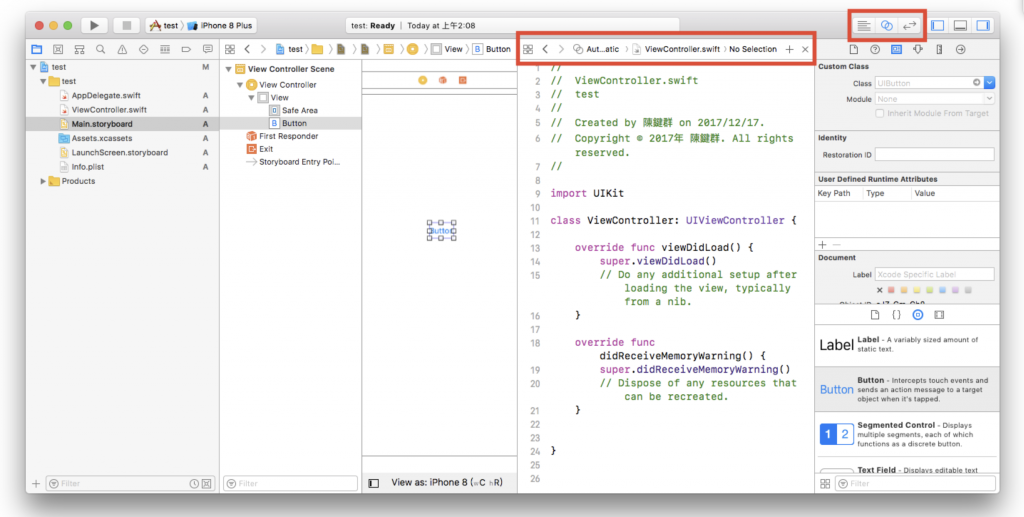The image size is (1024, 517).
Task: Collapse the View item in outline
Action: [x=251, y=97]
